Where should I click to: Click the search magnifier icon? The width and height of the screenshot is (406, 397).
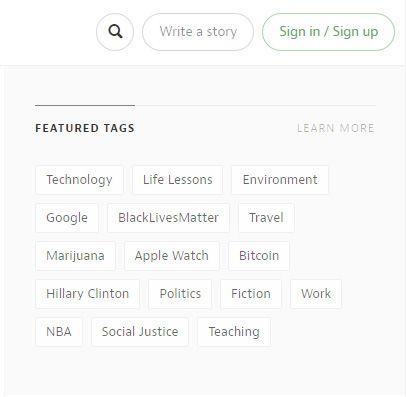[x=115, y=32]
